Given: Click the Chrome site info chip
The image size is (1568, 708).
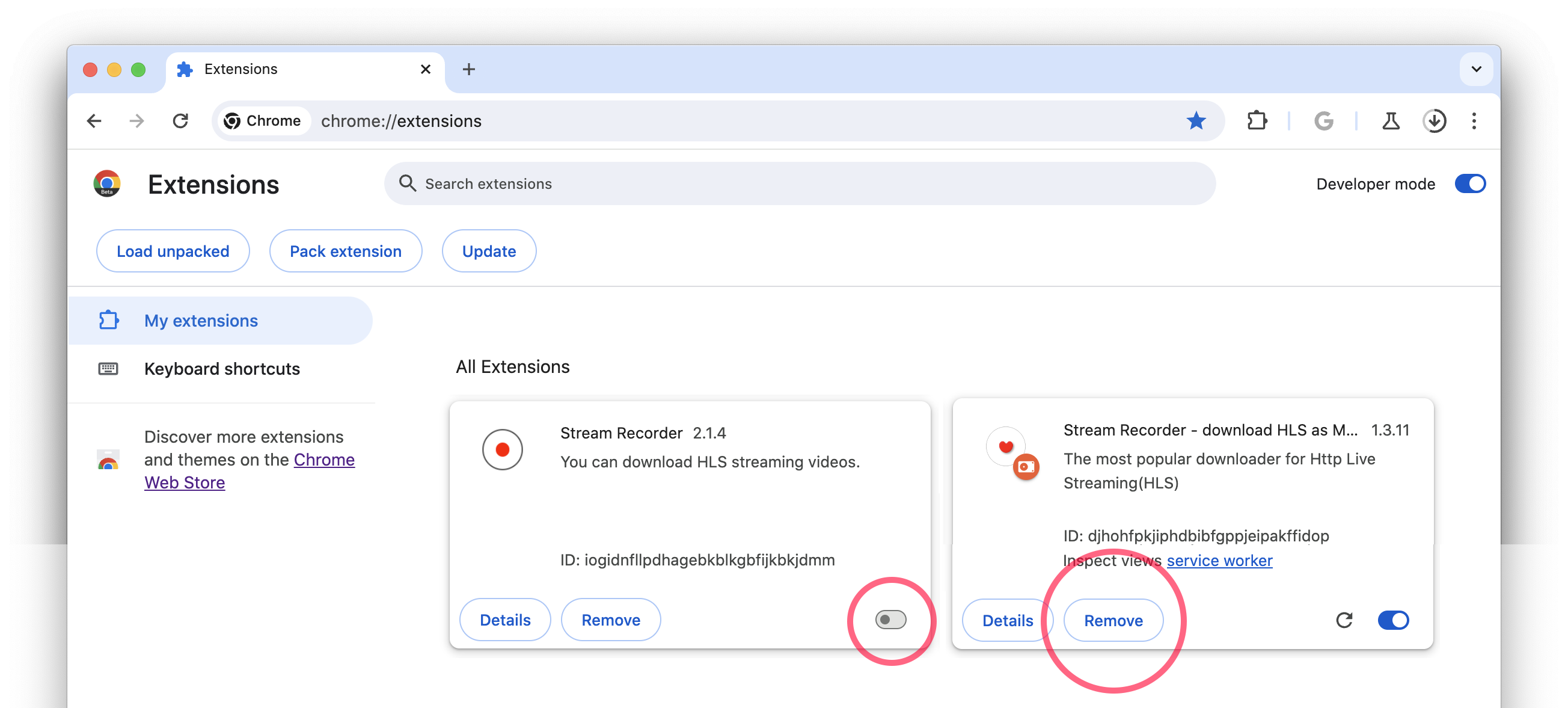Looking at the screenshot, I should pos(263,120).
